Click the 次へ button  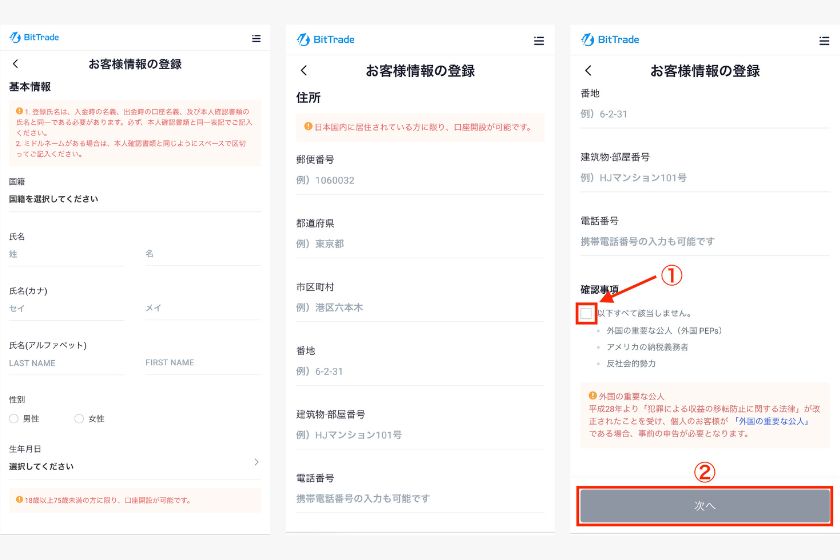(x=705, y=505)
